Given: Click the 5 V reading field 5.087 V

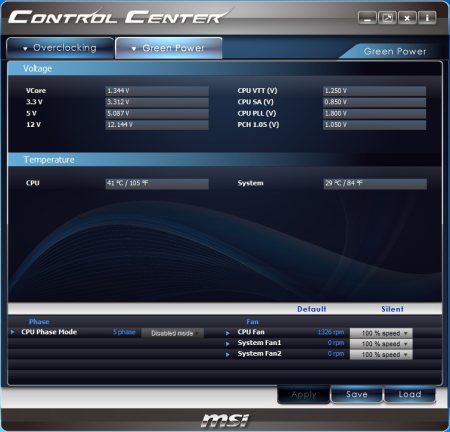Looking at the screenshot, I should click(x=157, y=113).
